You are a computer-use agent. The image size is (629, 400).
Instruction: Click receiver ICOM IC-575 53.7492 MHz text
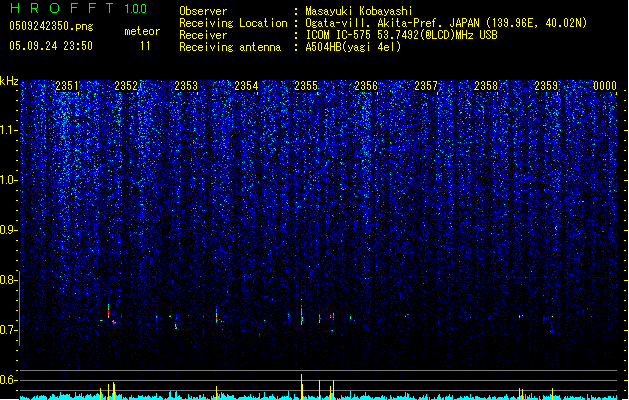pyautogui.click(x=402, y=35)
